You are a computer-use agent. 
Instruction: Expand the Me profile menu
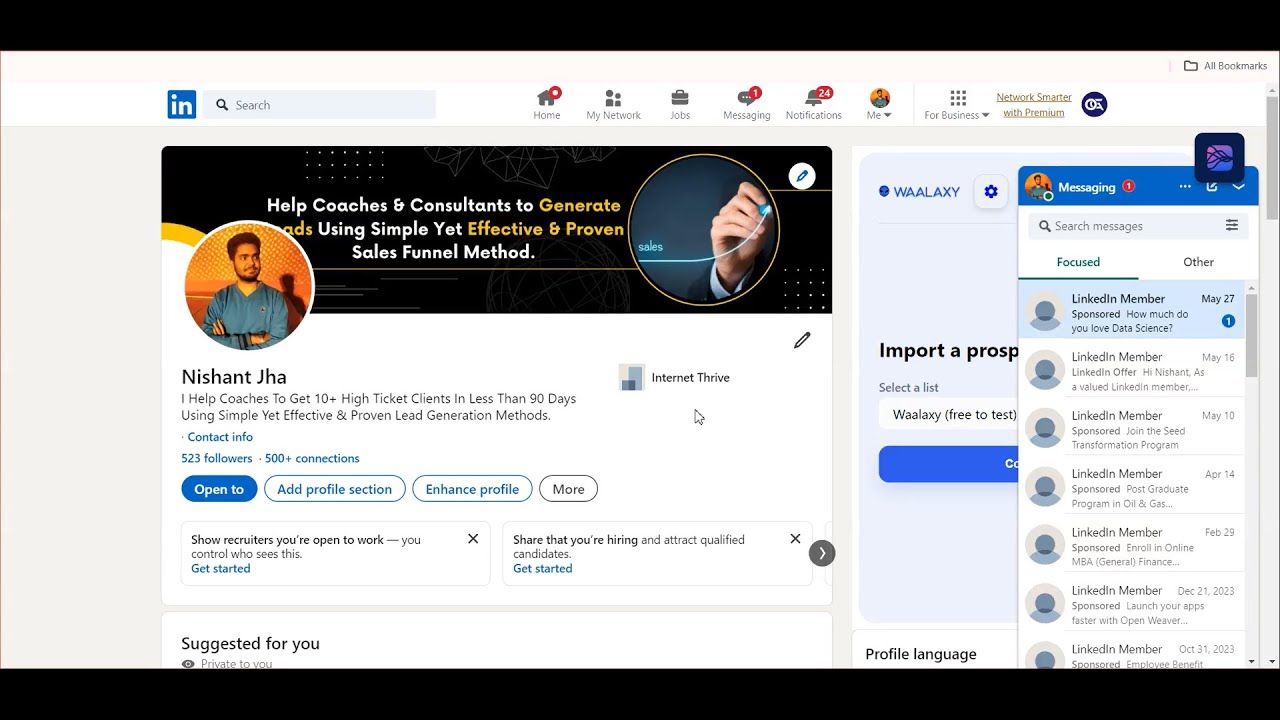(x=880, y=104)
